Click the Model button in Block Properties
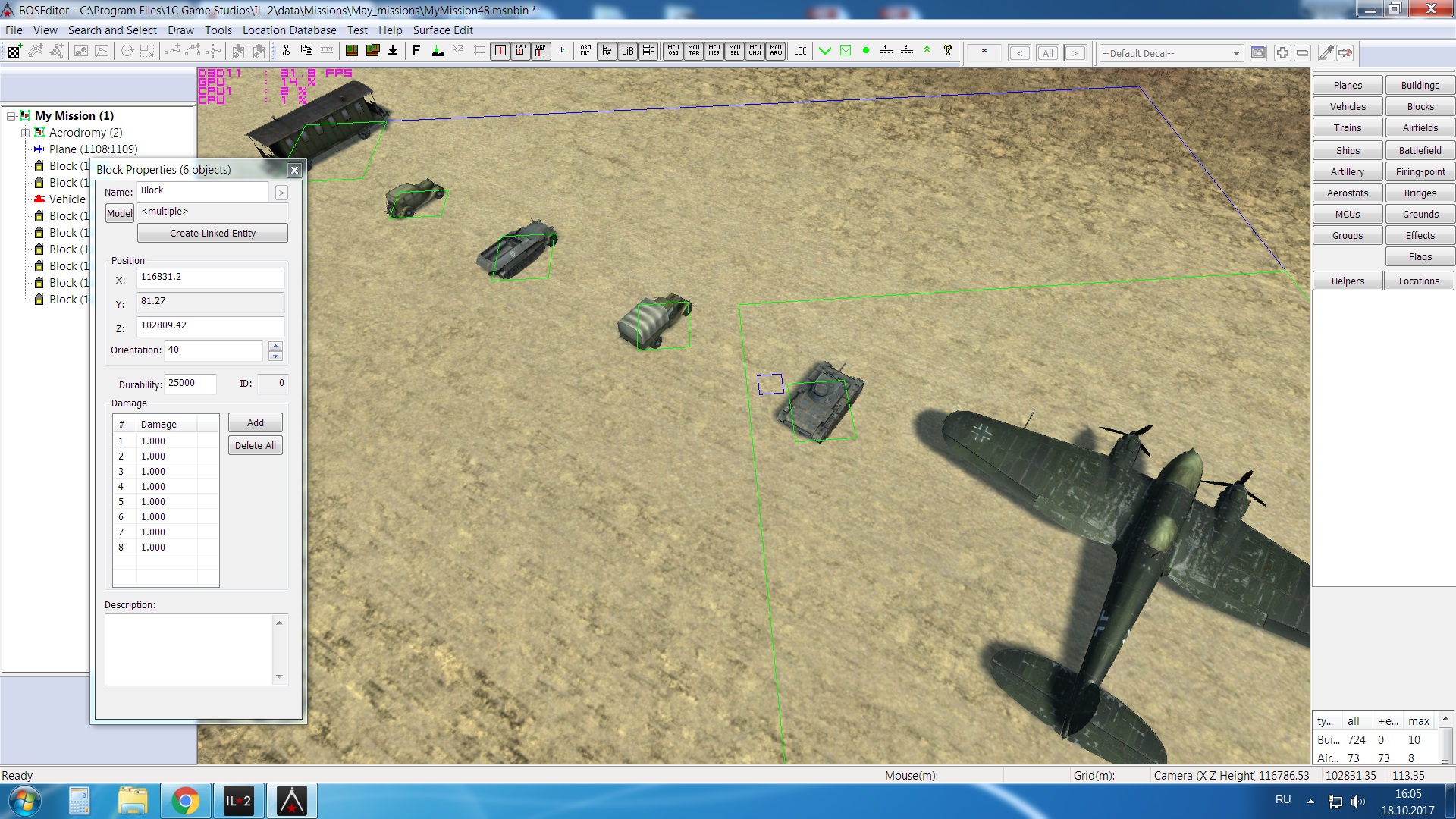This screenshot has height=819, width=1456. [x=119, y=213]
